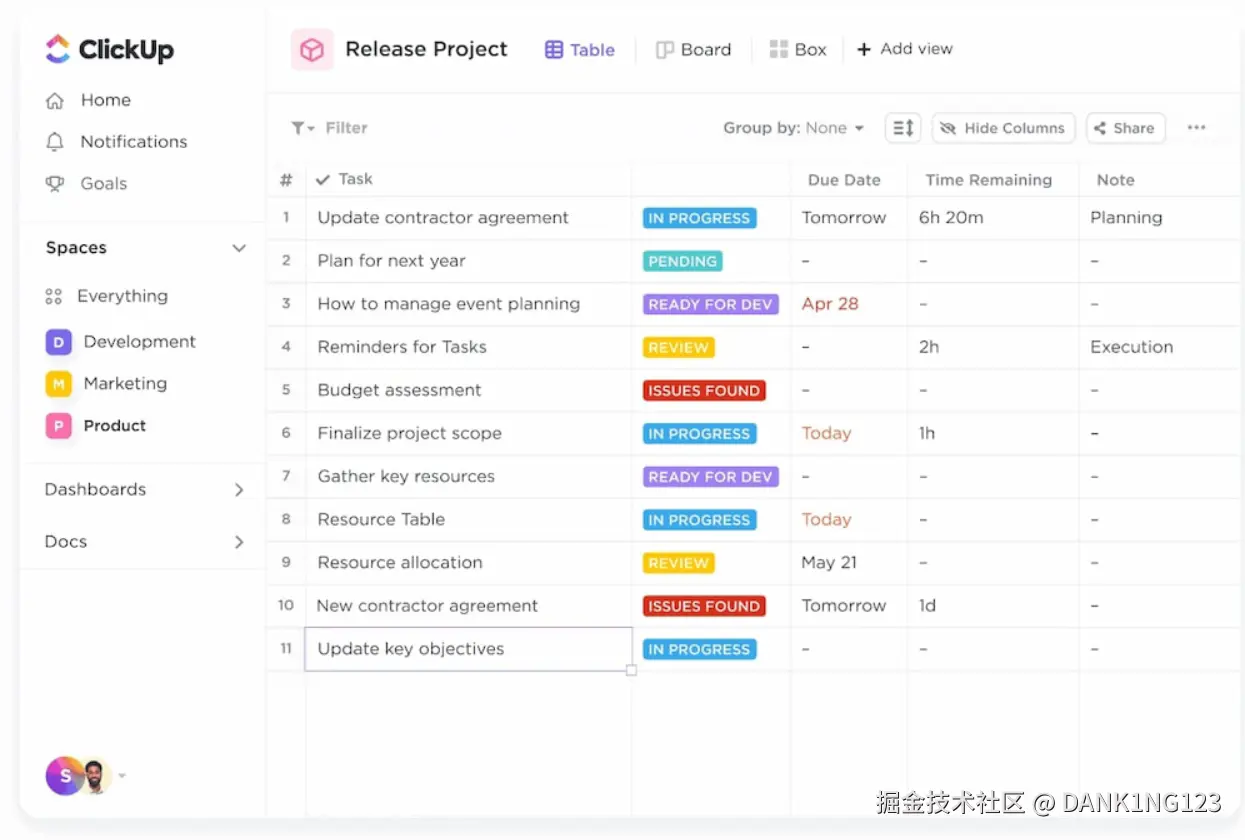The width and height of the screenshot is (1245, 840).
Task: Click the "Execution" note cell
Action: click(1131, 347)
